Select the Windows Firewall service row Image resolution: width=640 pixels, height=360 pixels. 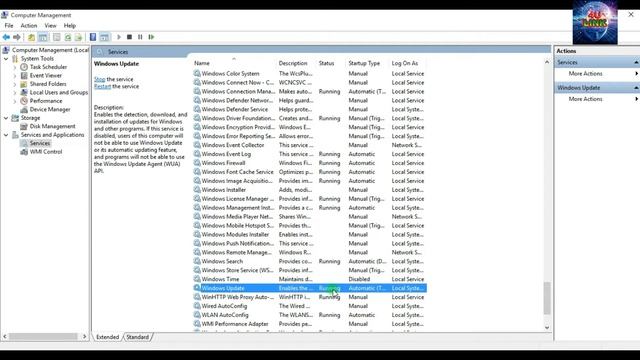point(310,163)
